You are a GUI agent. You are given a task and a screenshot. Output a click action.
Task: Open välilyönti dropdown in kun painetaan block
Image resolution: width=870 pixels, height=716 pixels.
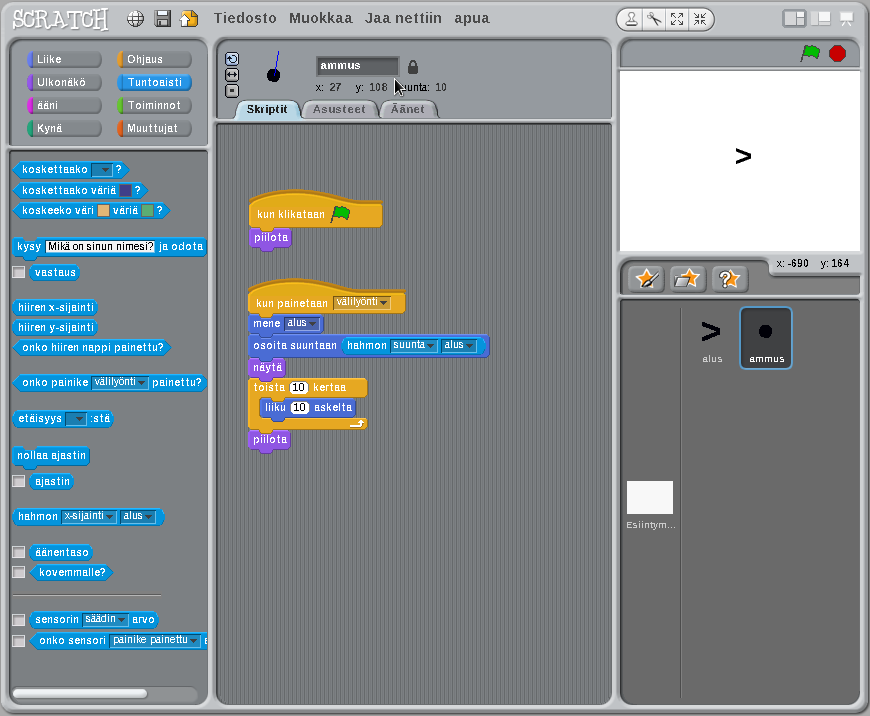[384, 303]
